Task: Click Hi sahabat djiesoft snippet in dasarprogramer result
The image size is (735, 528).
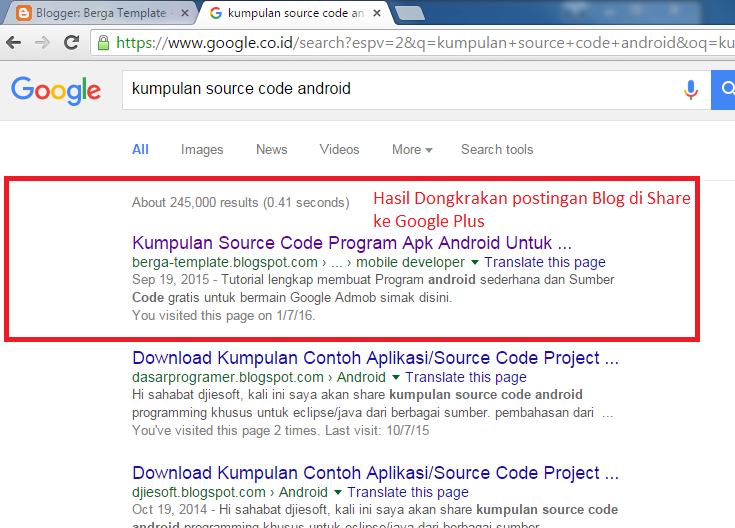Action: (x=373, y=403)
